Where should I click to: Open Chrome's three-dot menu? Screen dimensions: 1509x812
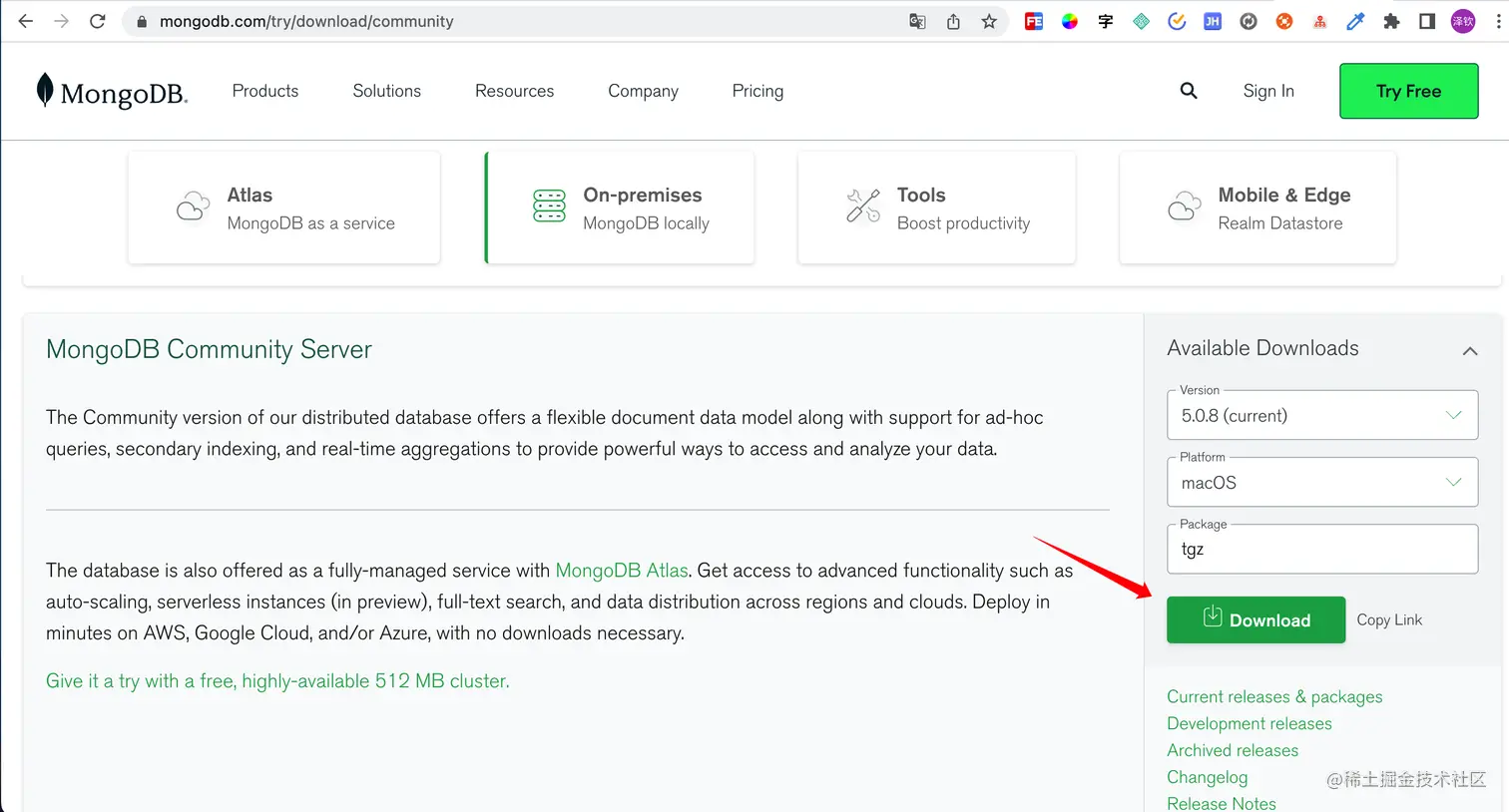tap(1498, 21)
